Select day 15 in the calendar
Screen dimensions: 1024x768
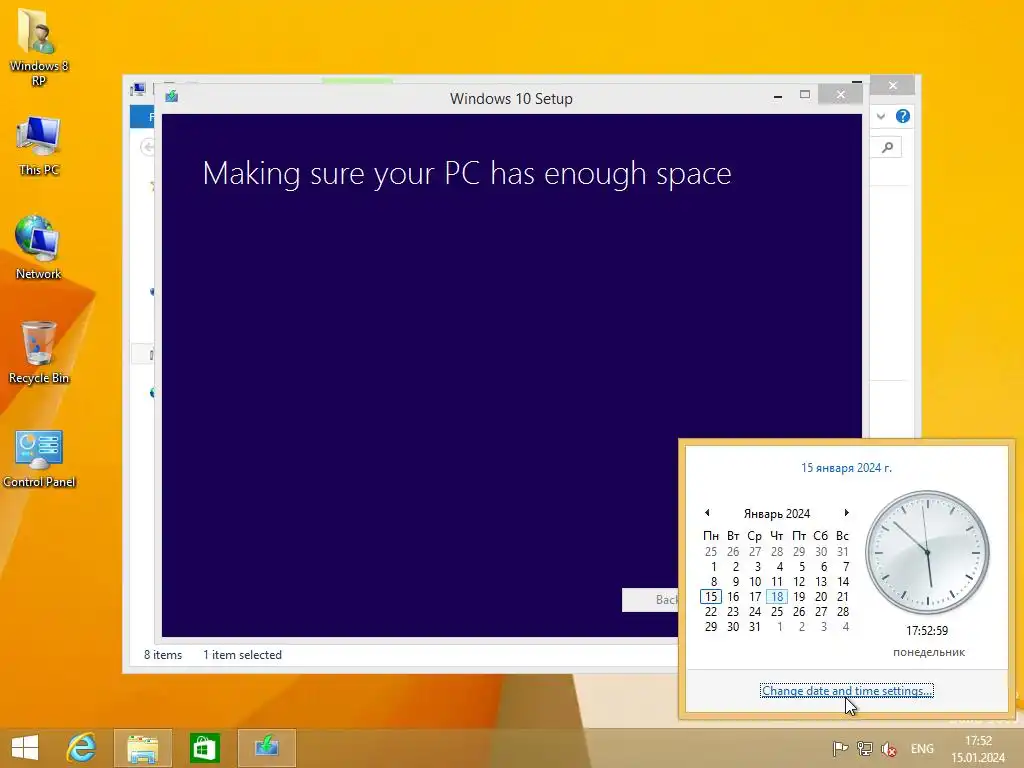(711, 596)
